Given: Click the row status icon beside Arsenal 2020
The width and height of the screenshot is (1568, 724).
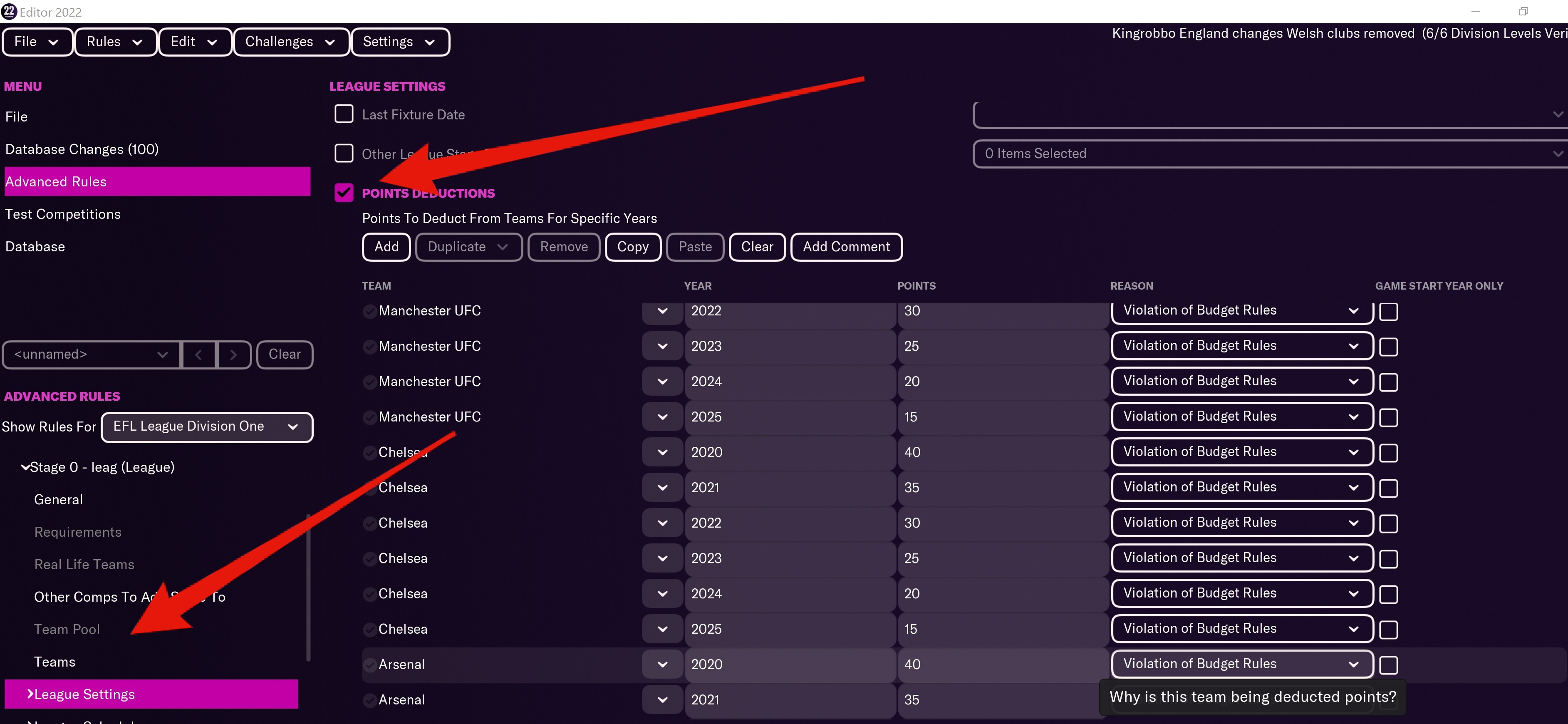Looking at the screenshot, I should 369,665.
